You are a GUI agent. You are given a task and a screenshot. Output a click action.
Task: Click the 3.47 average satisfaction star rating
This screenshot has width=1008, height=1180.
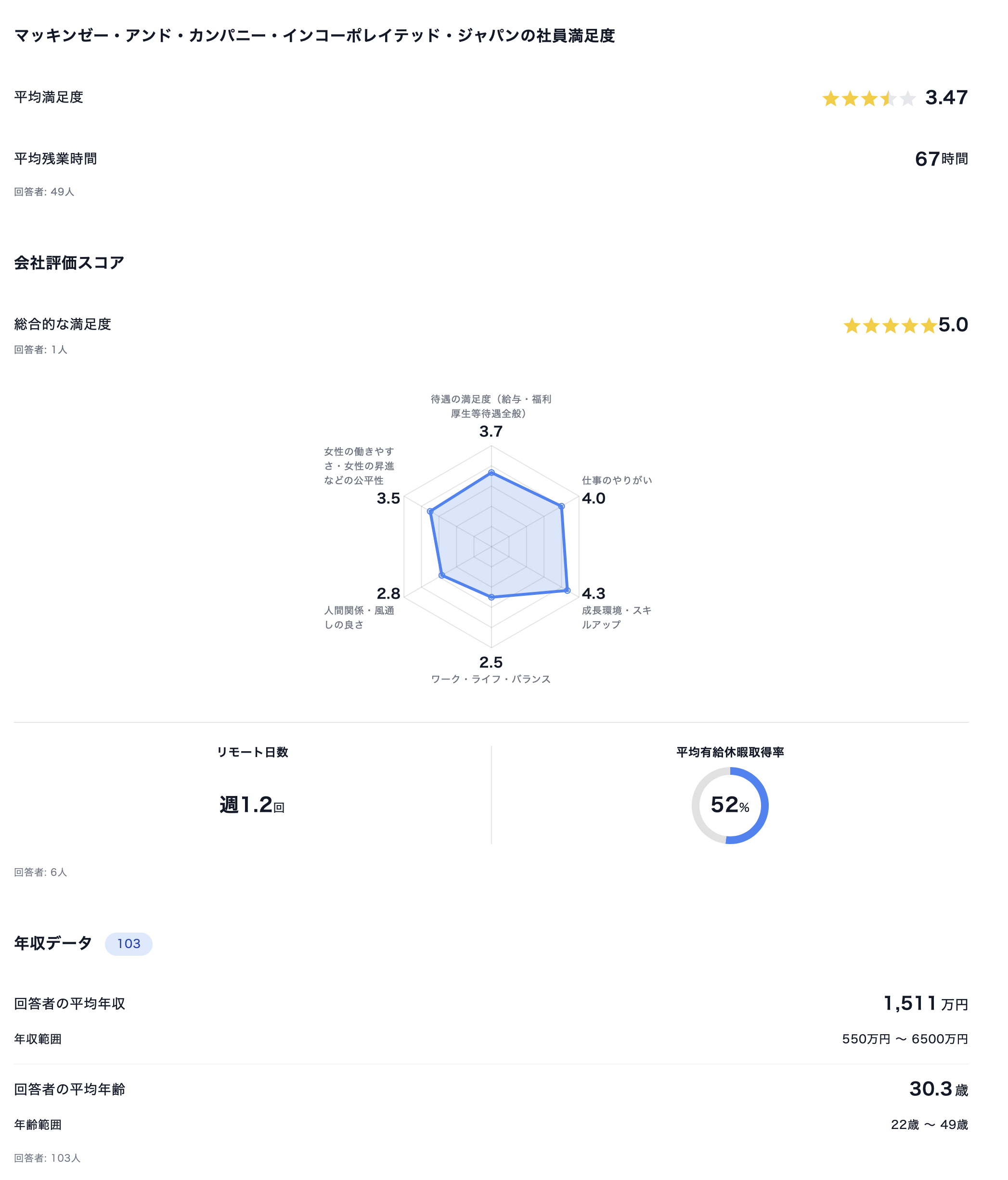pos(869,99)
